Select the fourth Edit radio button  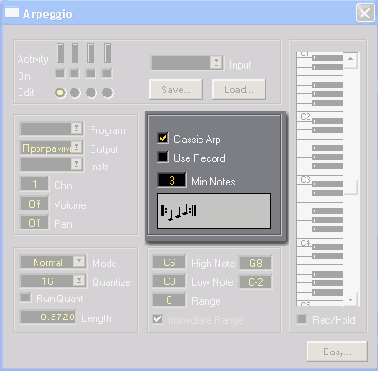click(107, 93)
